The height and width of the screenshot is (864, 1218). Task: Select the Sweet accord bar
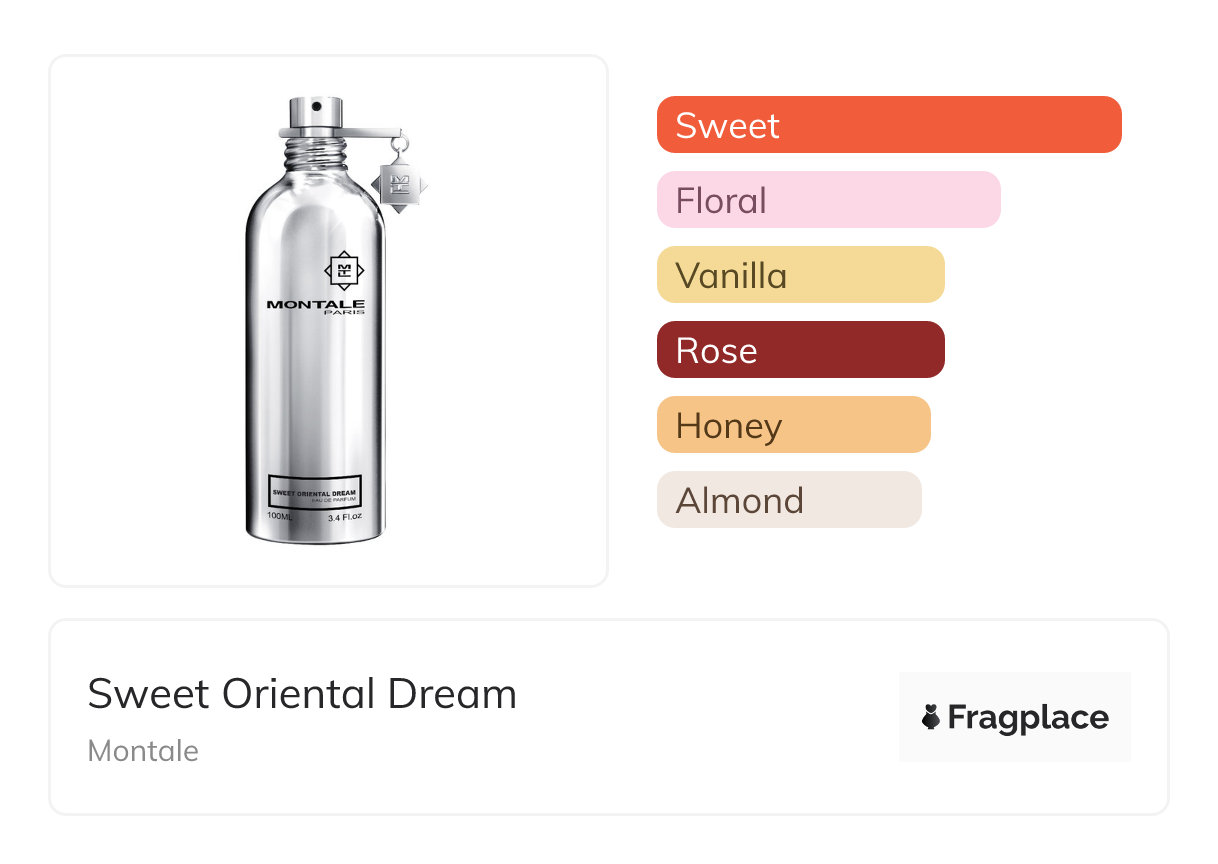click(888, 125)
